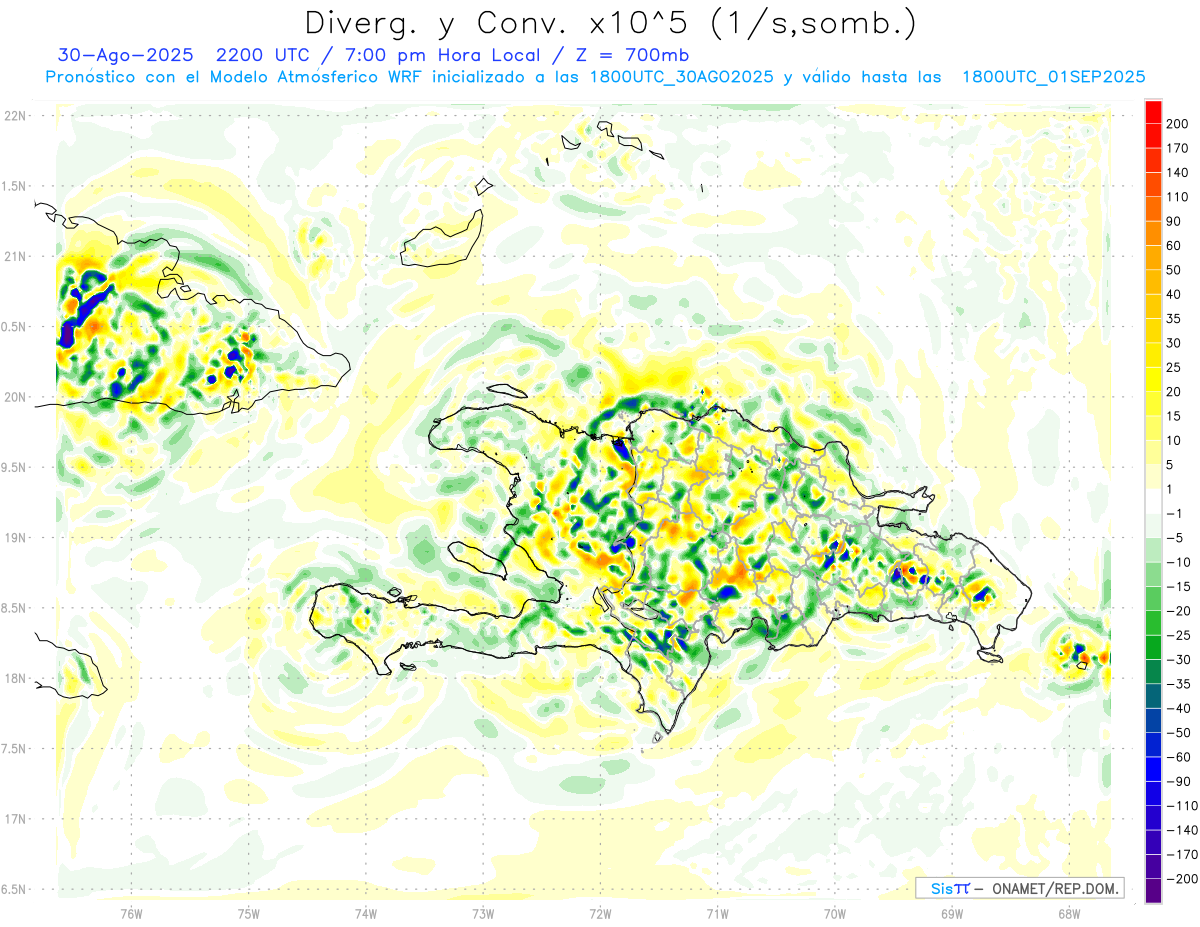
Task: Click the 17N latitude label
Action: click(15, 819)
